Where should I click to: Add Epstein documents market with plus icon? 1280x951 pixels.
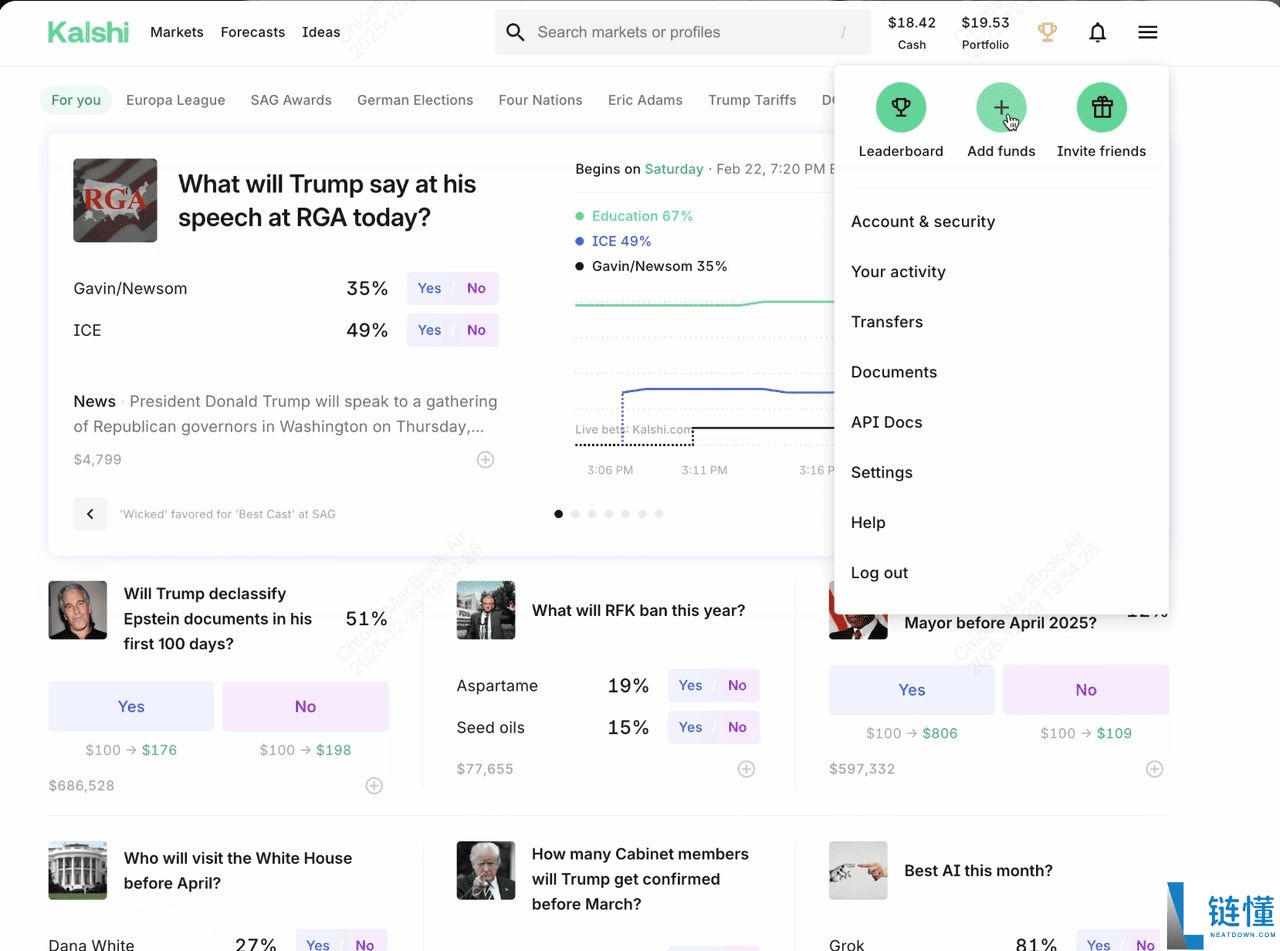click(x=374, y=786)
